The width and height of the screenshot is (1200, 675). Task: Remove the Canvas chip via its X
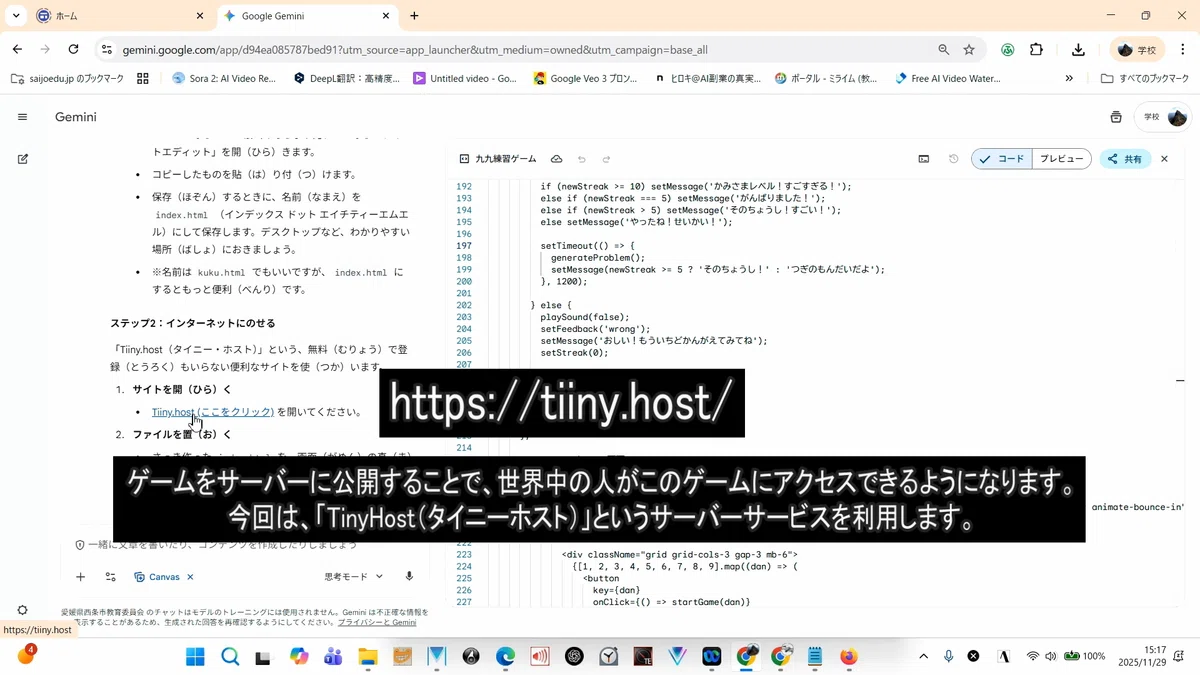click(x=190, y=577)
